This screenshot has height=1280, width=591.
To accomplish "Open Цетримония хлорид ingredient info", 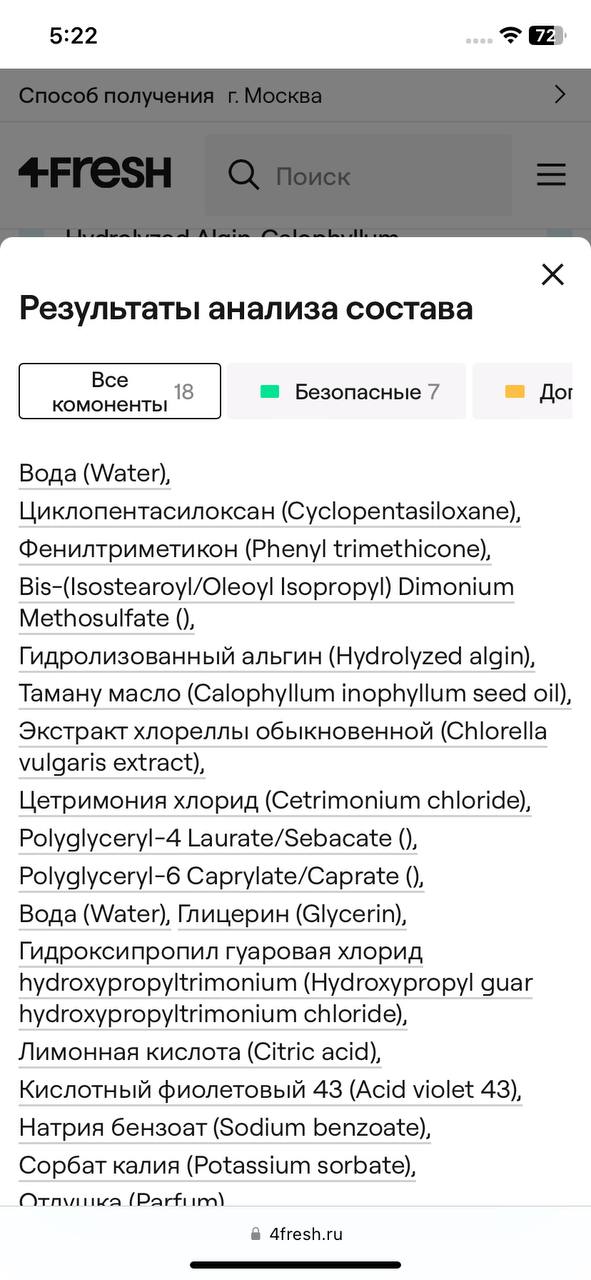I will (275, 801).
